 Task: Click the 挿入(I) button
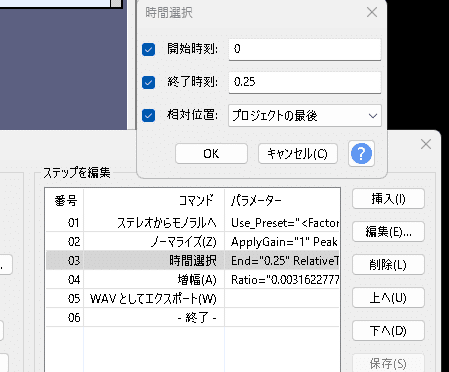coord(388,199)
